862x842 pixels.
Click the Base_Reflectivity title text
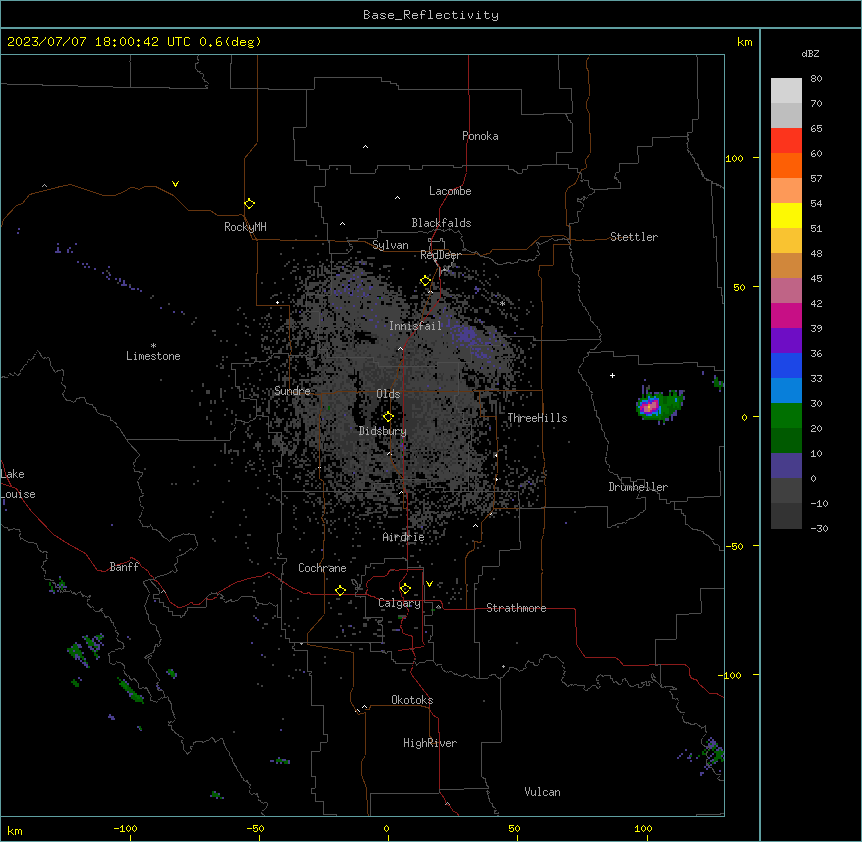point(431,15)
